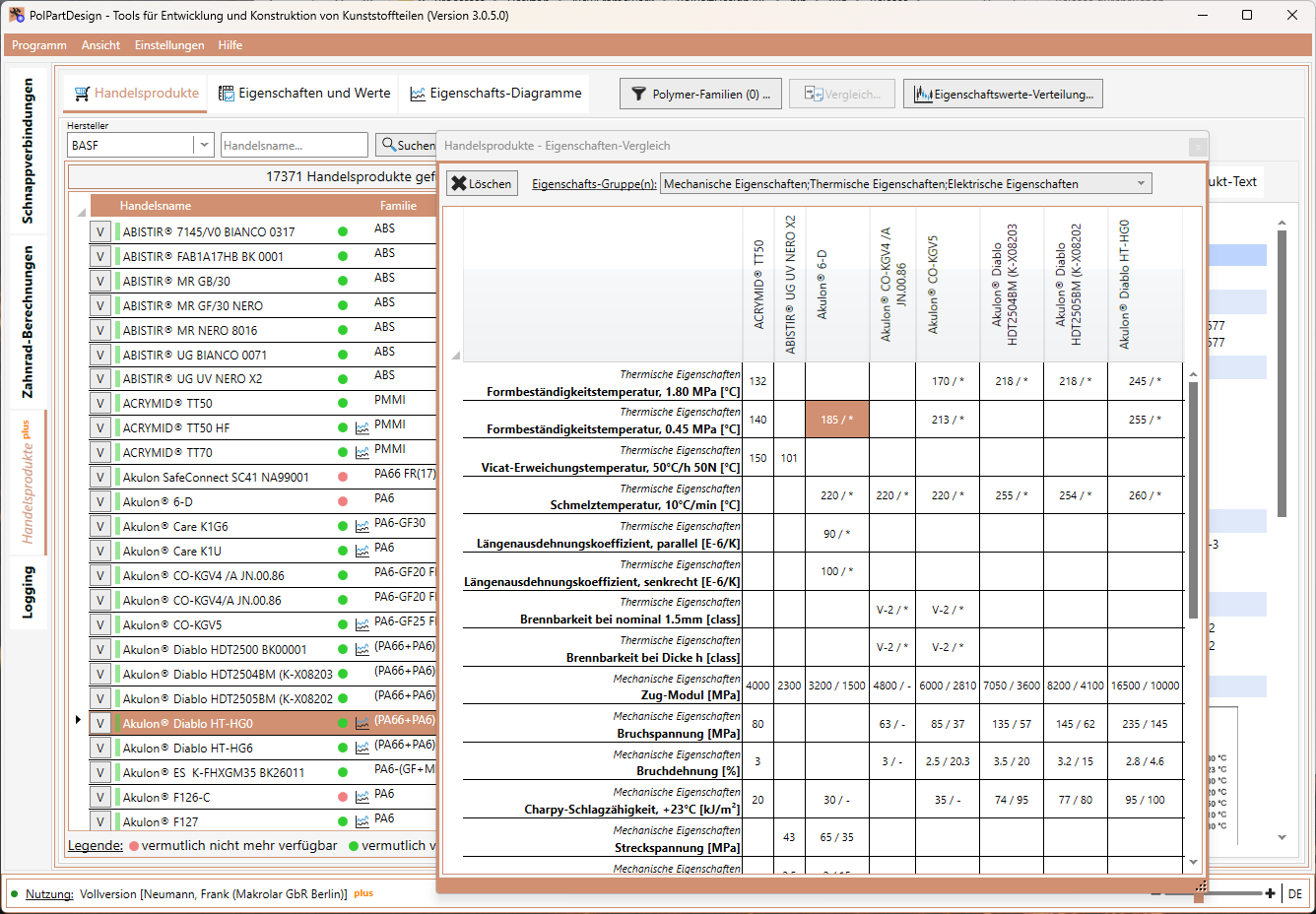Toggle V compare button for ABISTIR MR GF/30 NERO
1316x914 pixels.
point(100,306)
